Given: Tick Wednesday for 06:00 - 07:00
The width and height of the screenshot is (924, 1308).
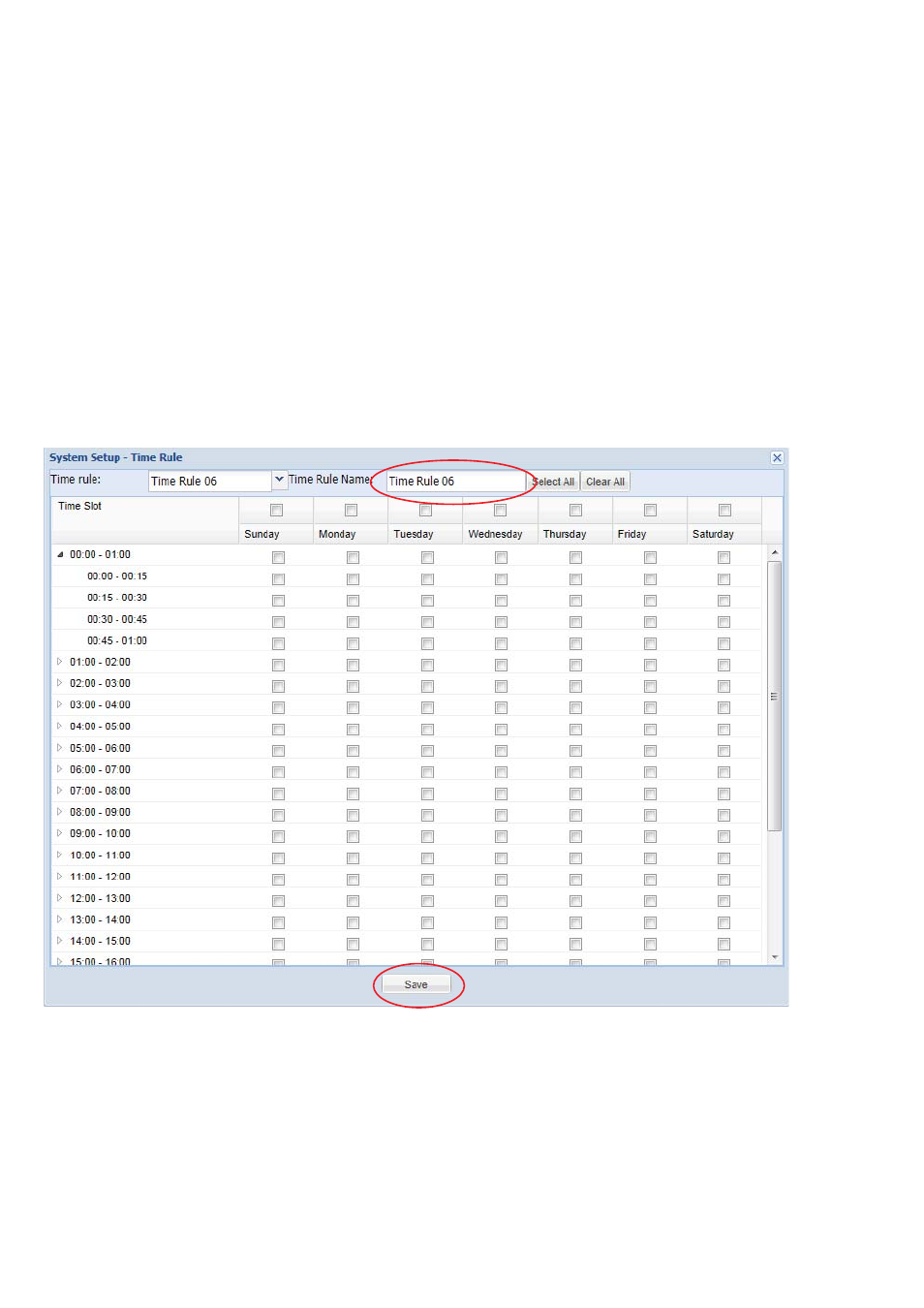Looking at the screenshot, I should point(502,773).
